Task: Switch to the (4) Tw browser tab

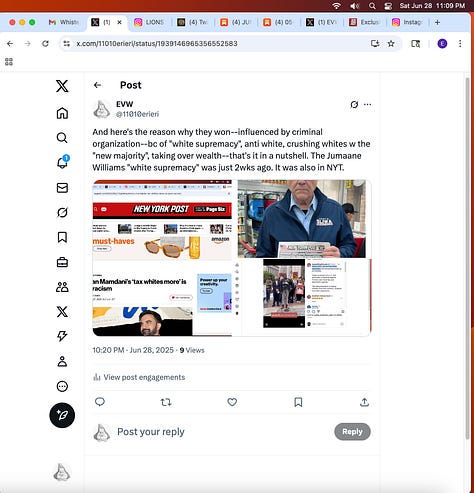Action: point(193,22)
